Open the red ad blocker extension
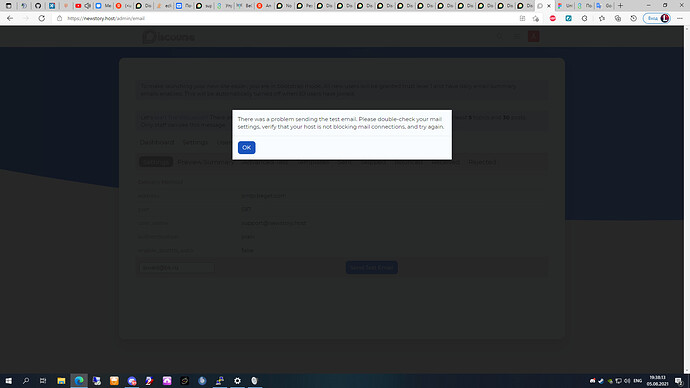Image resolution: width=690 pixels, height=388 pixels. click(x=553, y=18)
